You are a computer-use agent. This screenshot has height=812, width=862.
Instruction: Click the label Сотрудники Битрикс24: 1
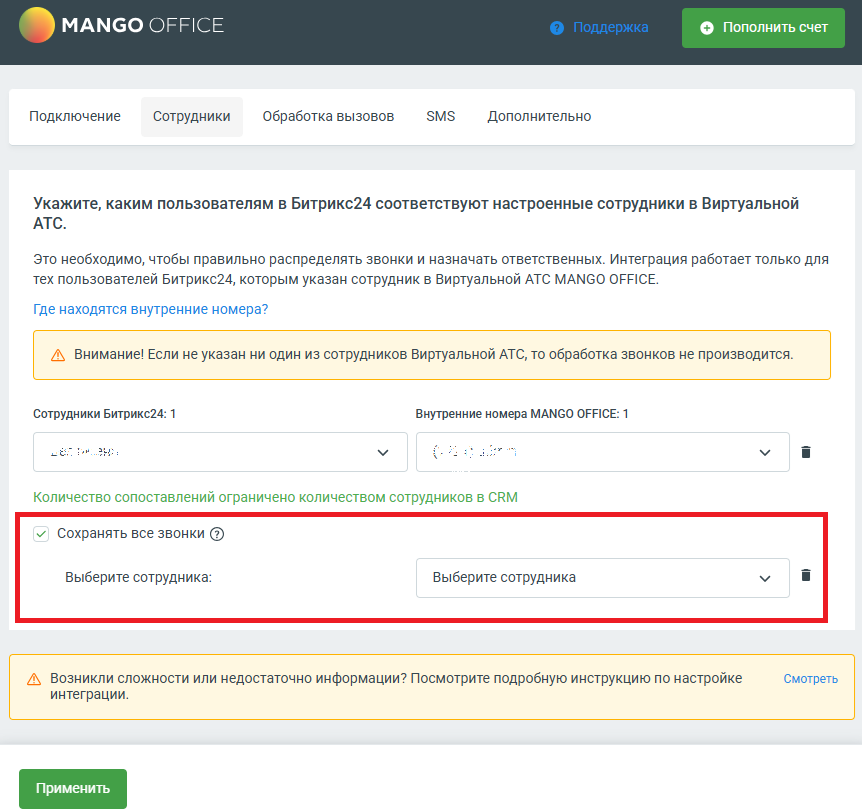pyautogui.click(x=104, y=414)
